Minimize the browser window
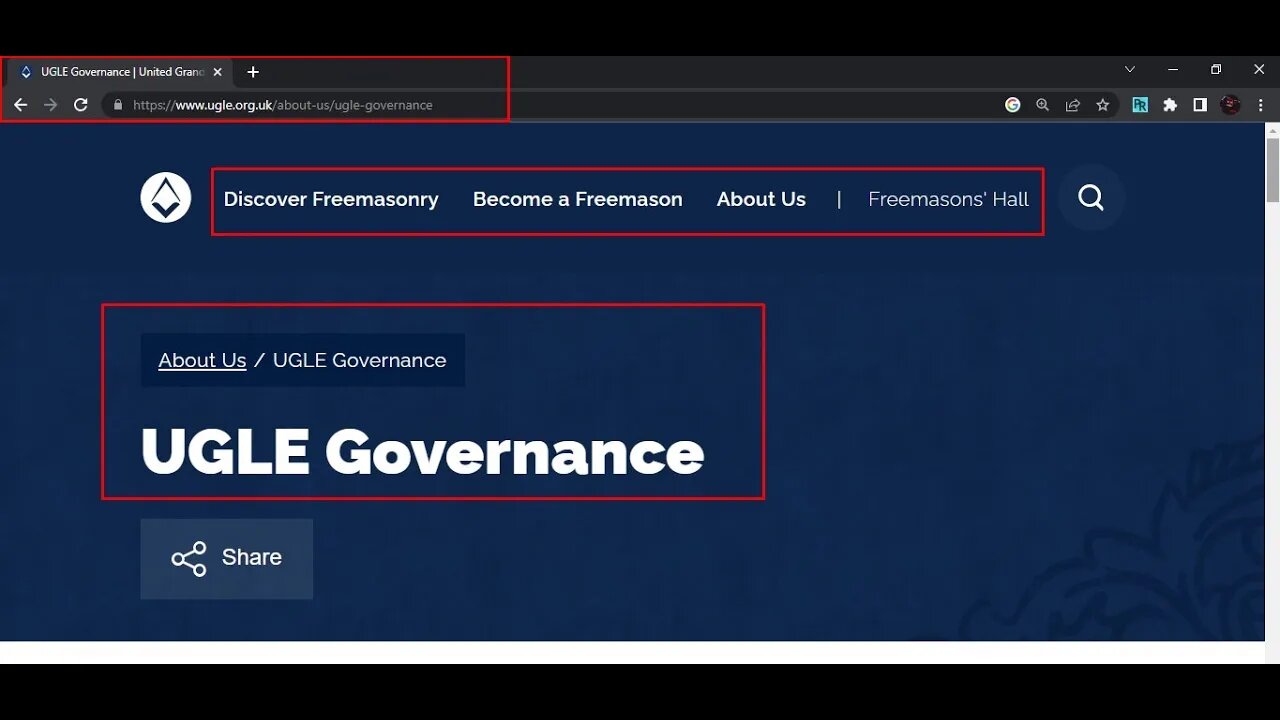This screenshot has height=720, width=1280. tap(1173, 70)
